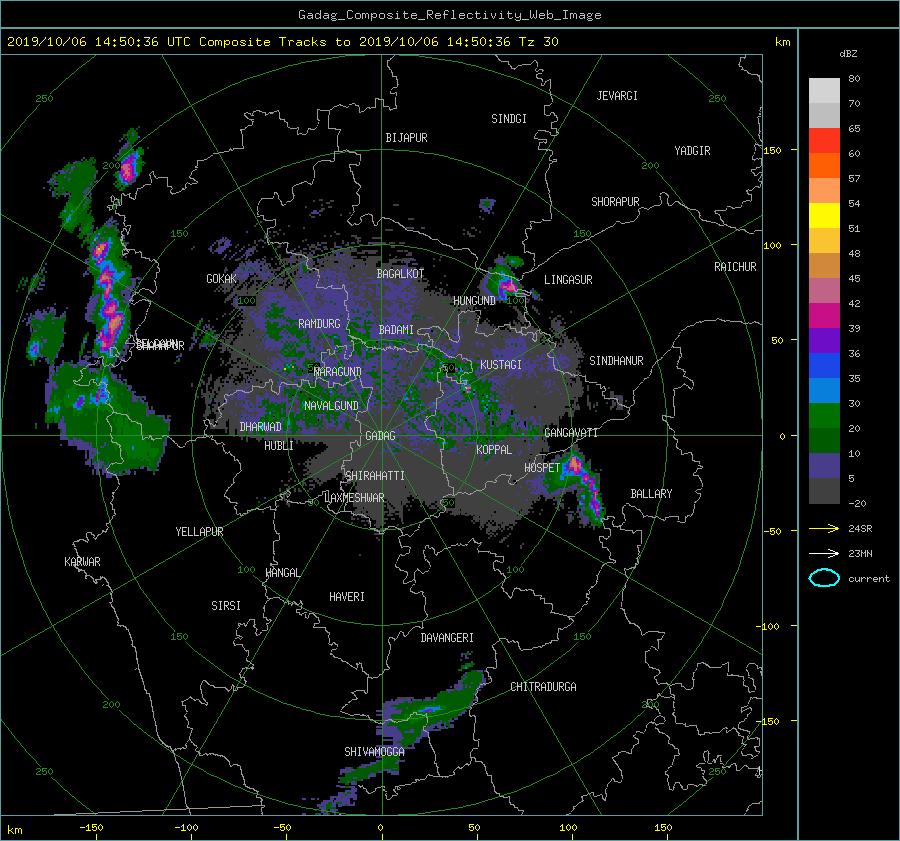The height and width of the screenshot is (841, 900).
Task: Click the KOPPAL city label
Action: pyautogui.click(x=494, y=449)
